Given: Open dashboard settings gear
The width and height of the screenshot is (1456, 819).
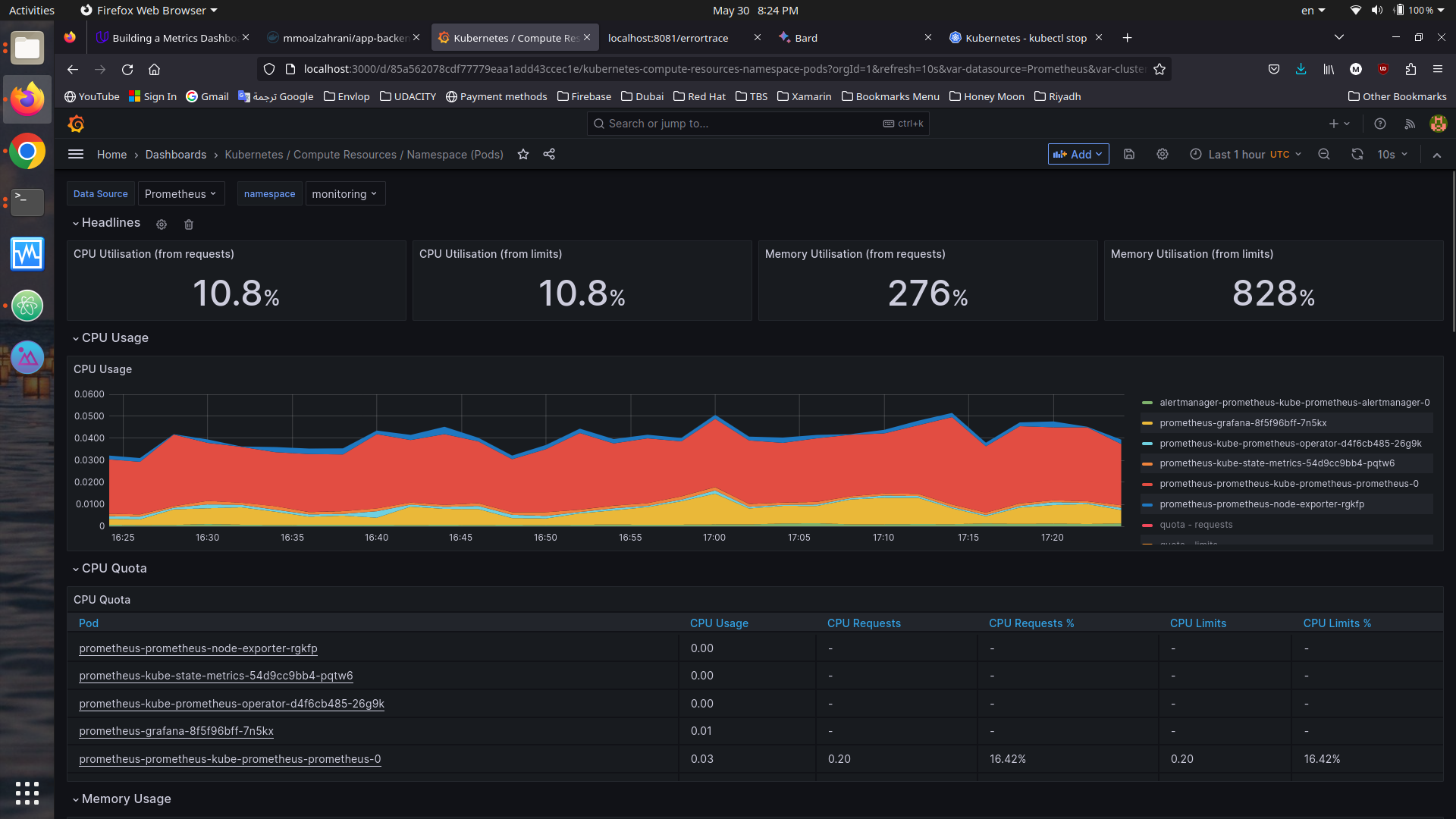Looking at the screenshot, I should pos(1163,154).
